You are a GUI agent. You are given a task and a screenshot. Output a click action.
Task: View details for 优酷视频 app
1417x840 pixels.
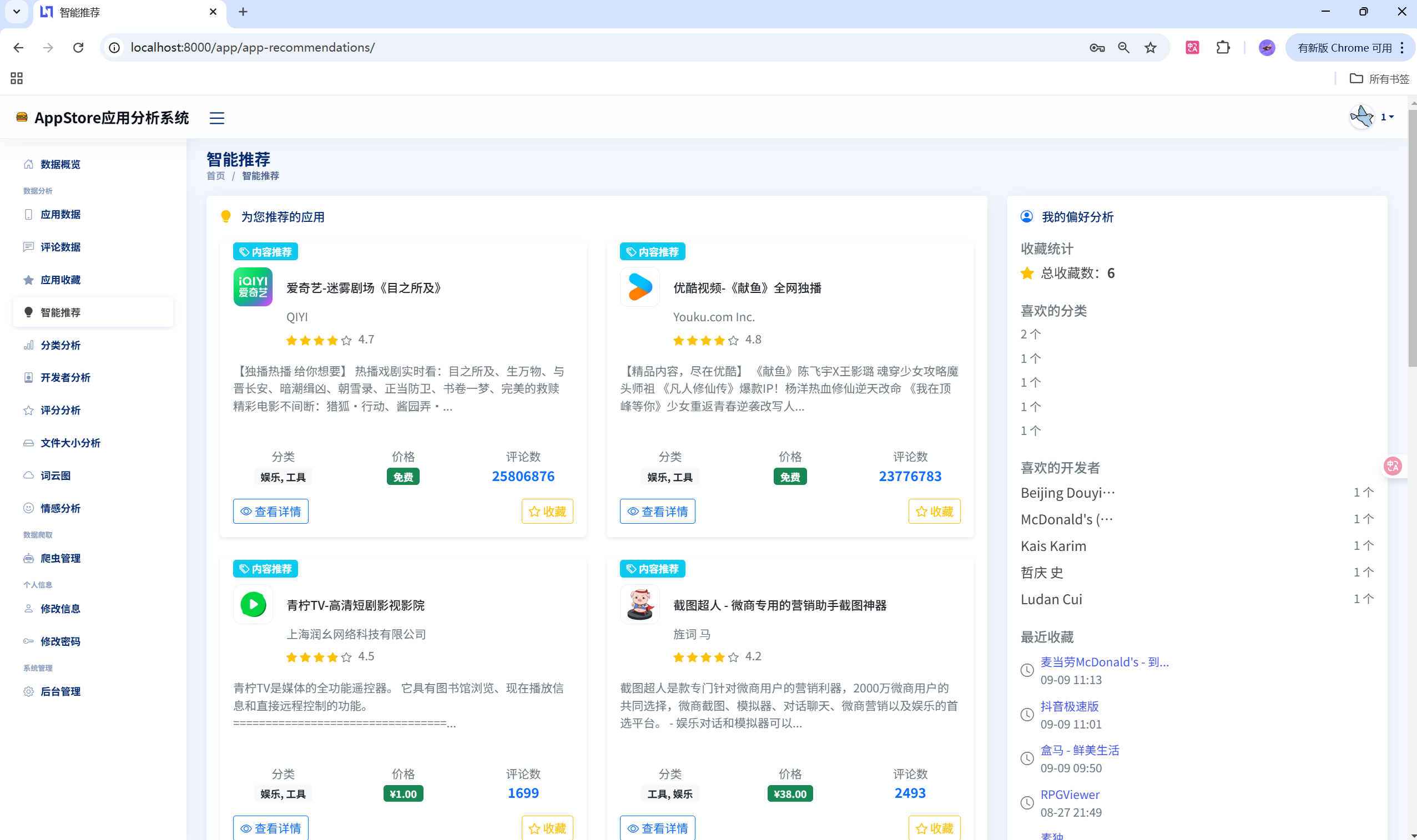pyautogui.click(x=657, y=512)
